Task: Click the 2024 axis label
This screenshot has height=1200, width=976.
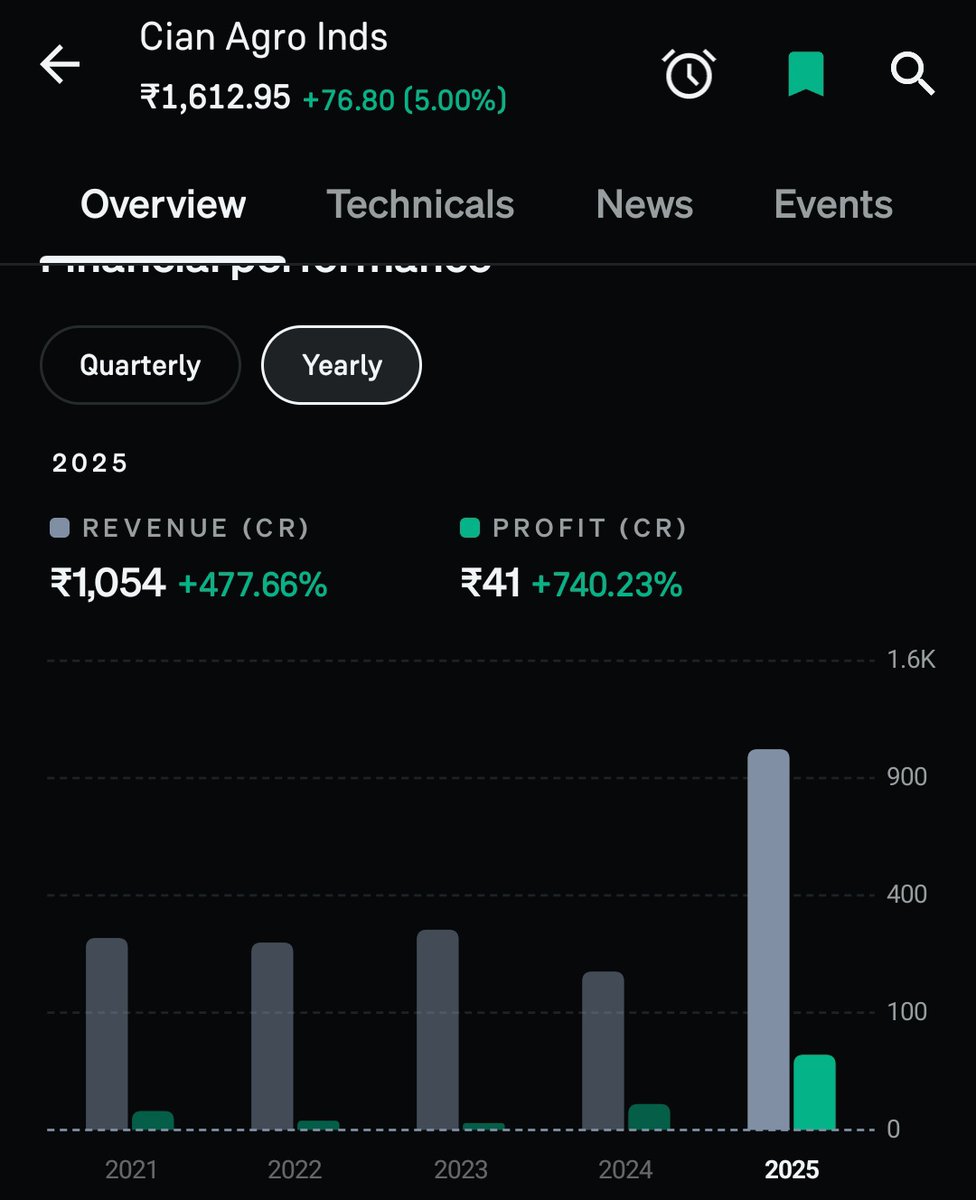Action: pos(626,1169)
